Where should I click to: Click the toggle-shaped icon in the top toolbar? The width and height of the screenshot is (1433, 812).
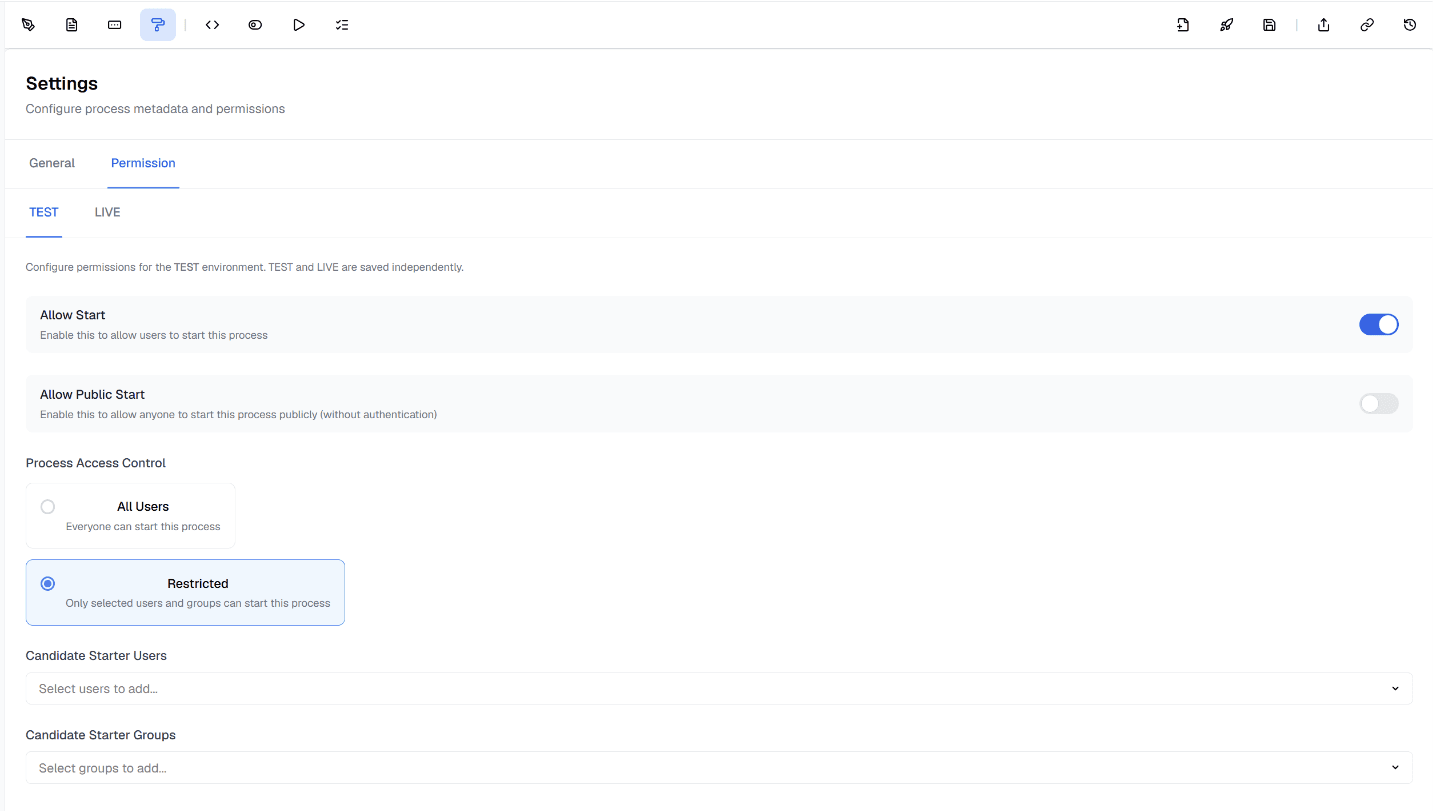coord(255,25)
